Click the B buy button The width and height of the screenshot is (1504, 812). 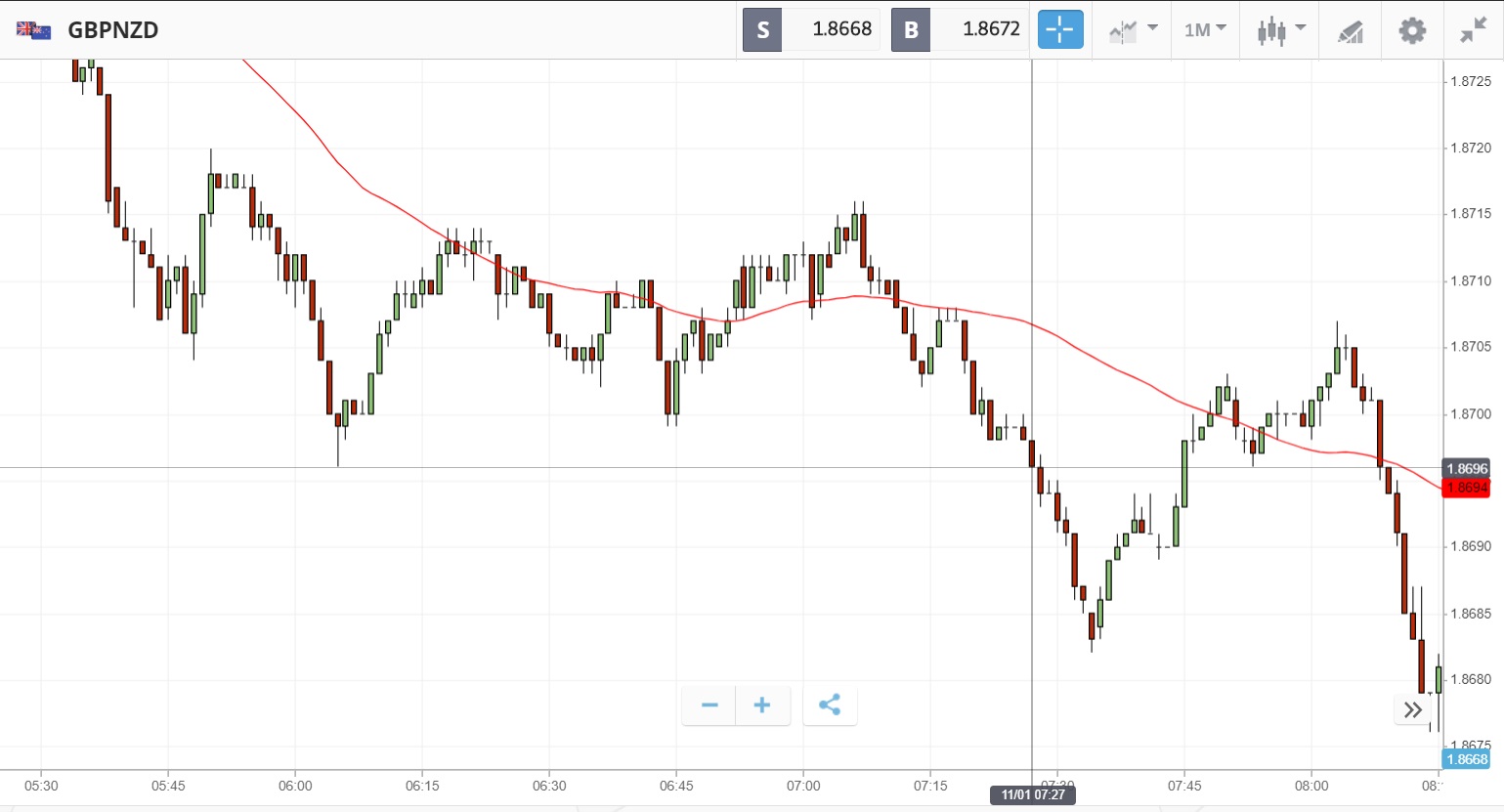click(911, 29)
